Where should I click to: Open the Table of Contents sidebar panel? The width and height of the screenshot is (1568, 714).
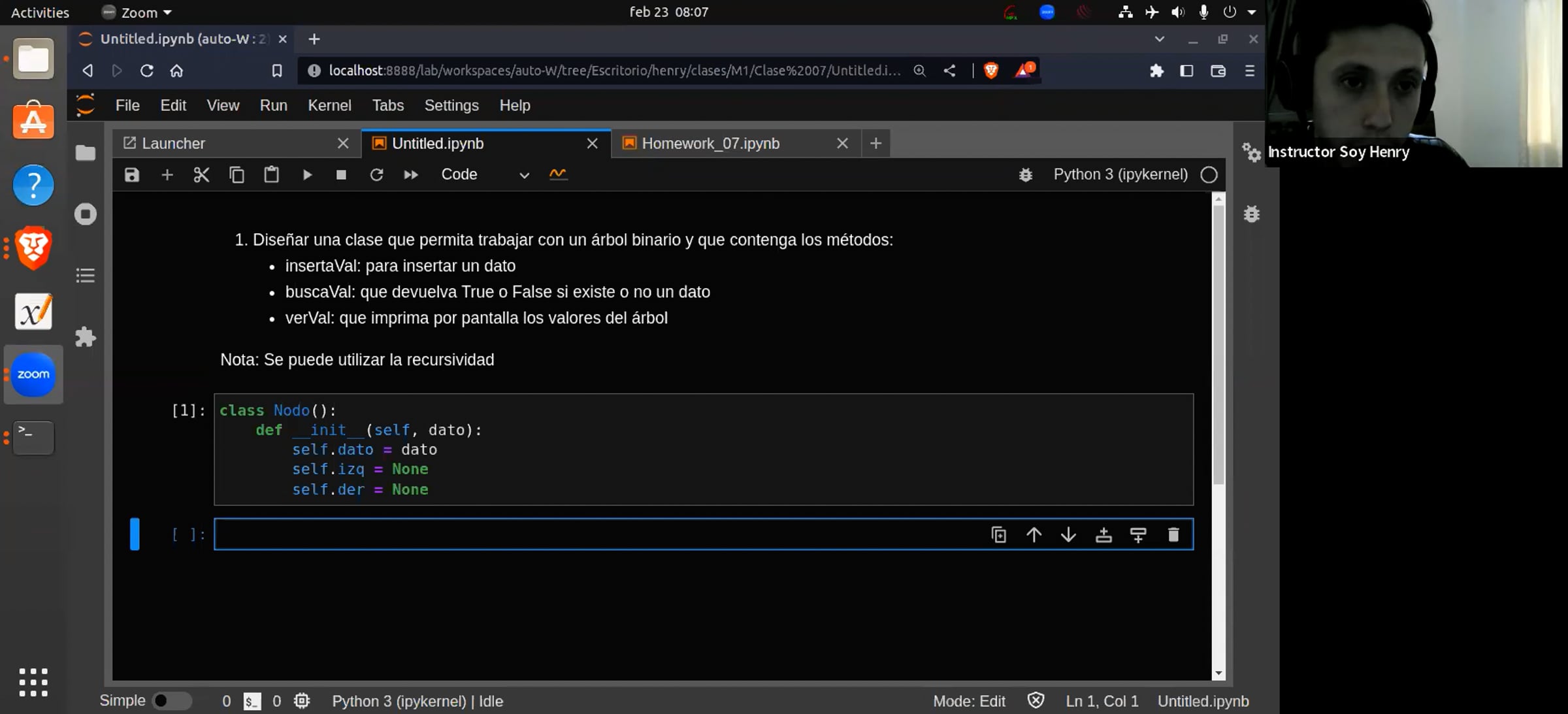[86, 276]
